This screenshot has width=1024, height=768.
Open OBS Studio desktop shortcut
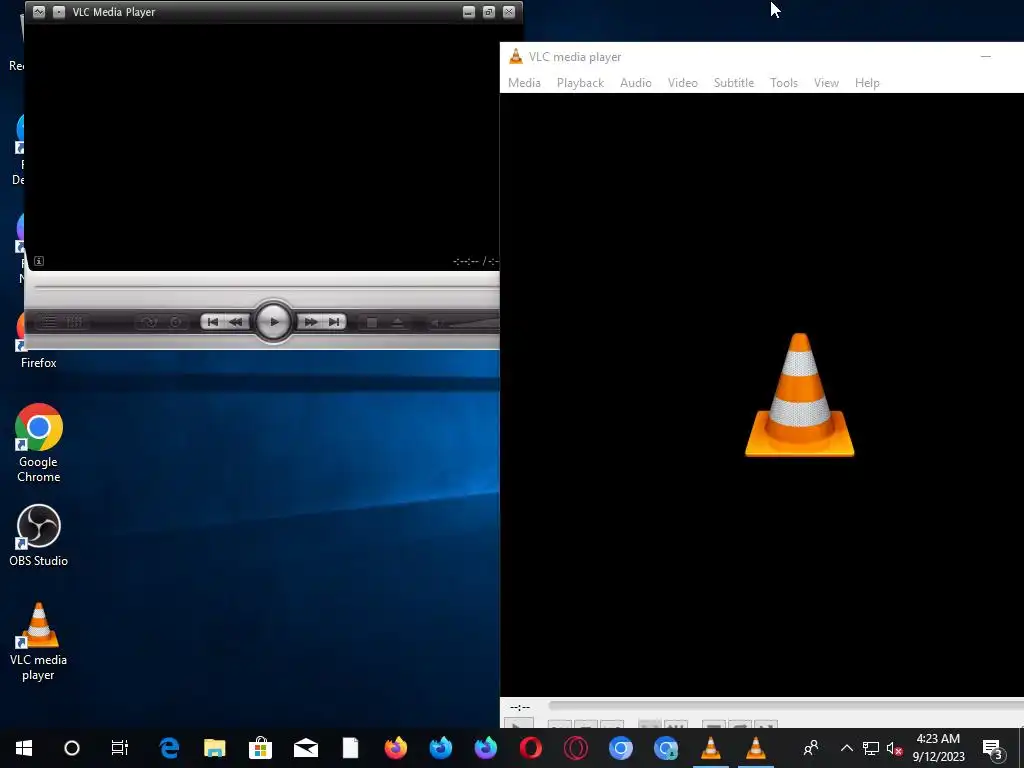[39, 535]
